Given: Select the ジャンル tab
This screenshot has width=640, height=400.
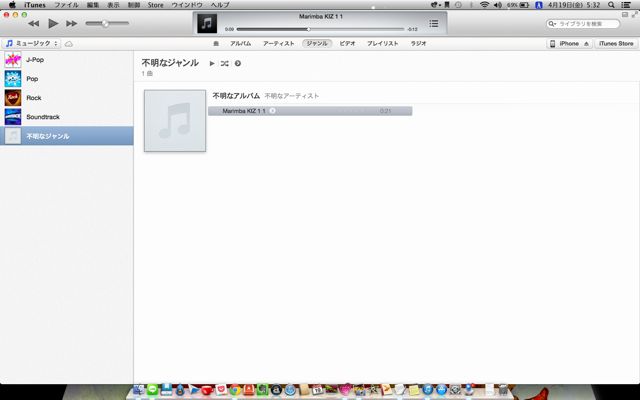Looking at the screenshot, I should 317,43.
